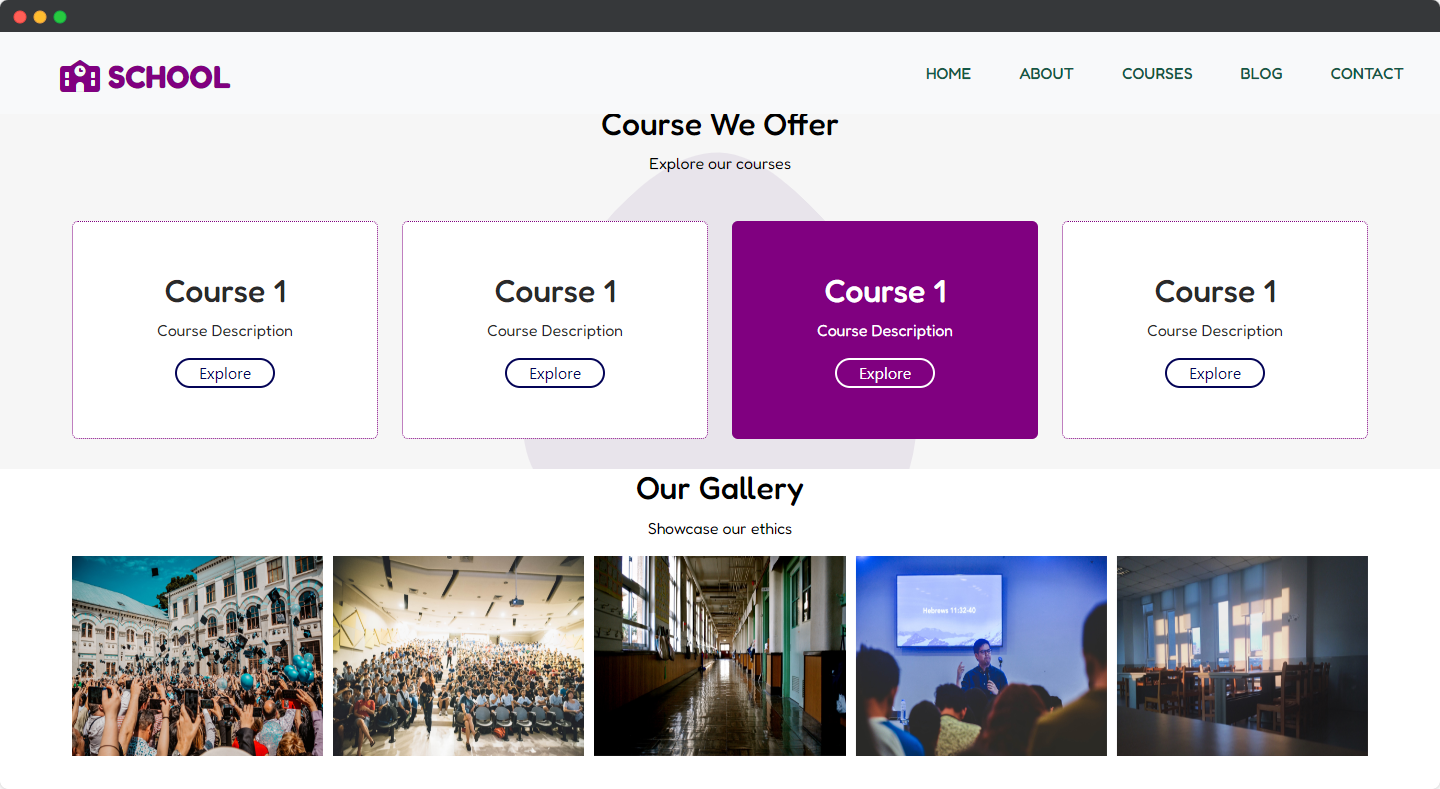Go to the ABOUT page
1440x789 pixels.
pos(1046,74)
